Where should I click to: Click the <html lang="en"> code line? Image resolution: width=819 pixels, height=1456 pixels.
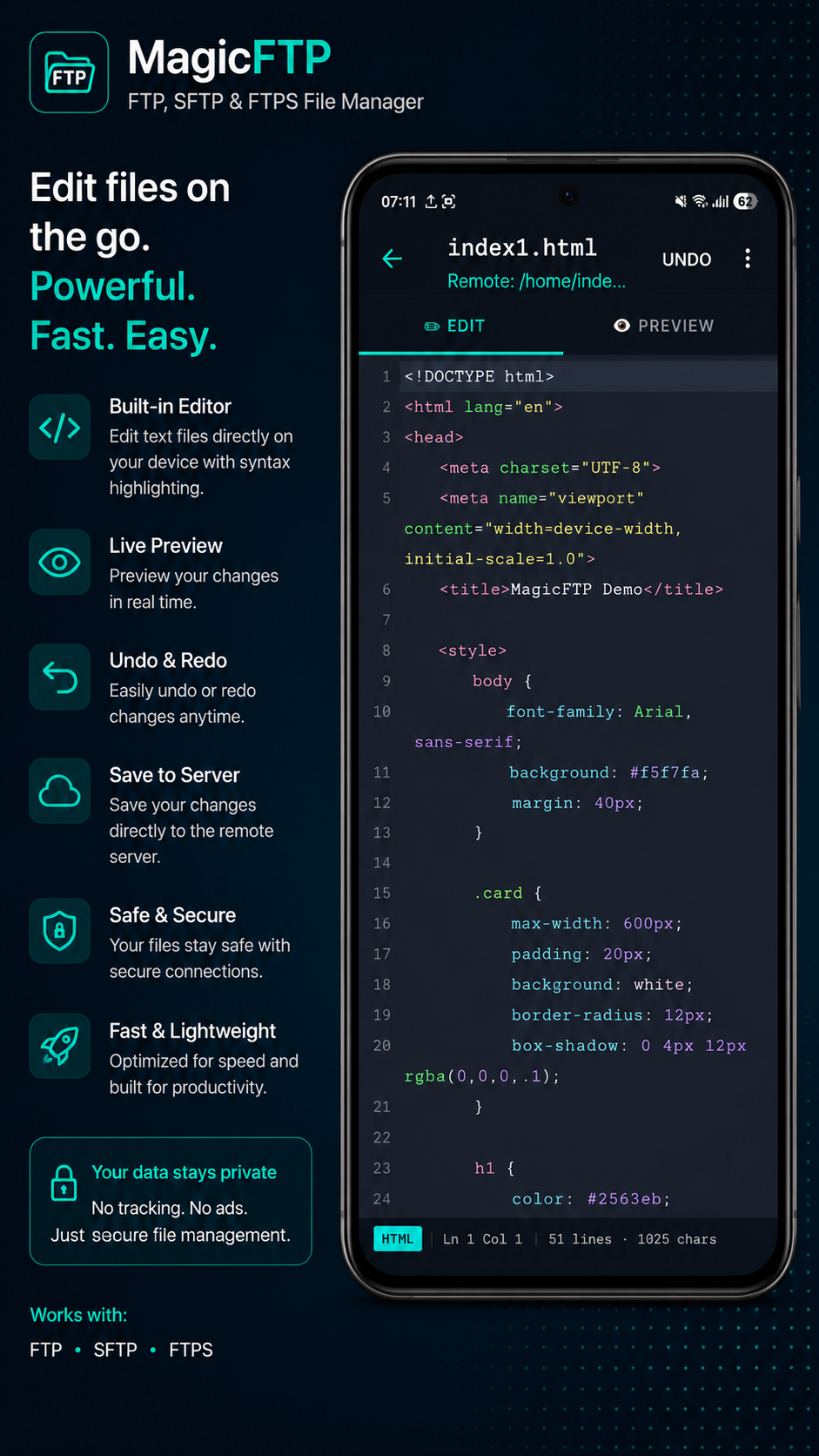click(484, 408)
